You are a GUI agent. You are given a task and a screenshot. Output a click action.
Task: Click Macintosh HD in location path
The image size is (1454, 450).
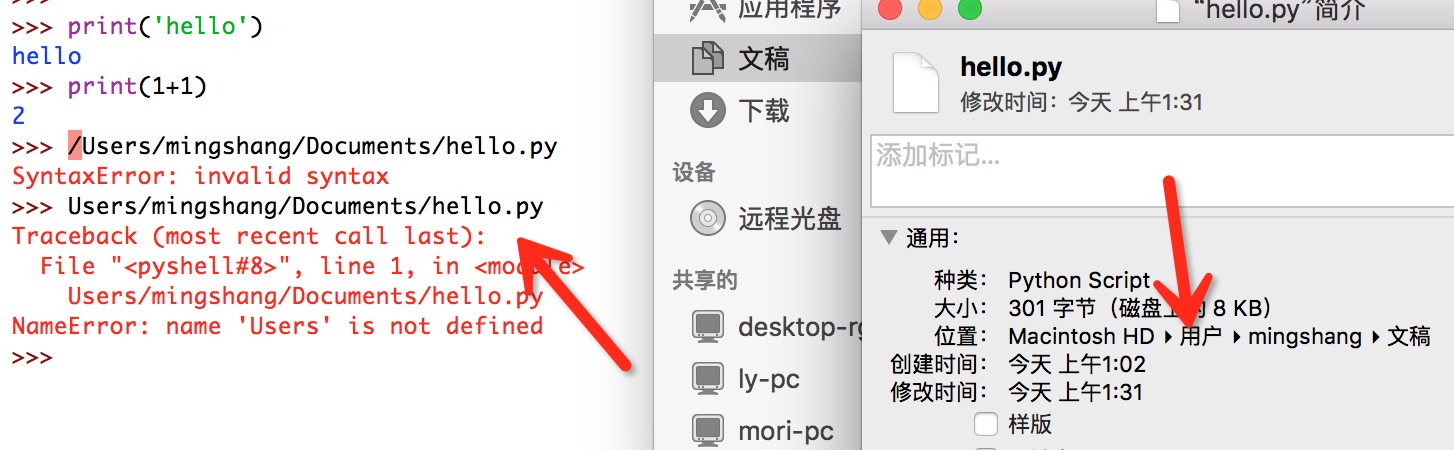pos(1081,336)
